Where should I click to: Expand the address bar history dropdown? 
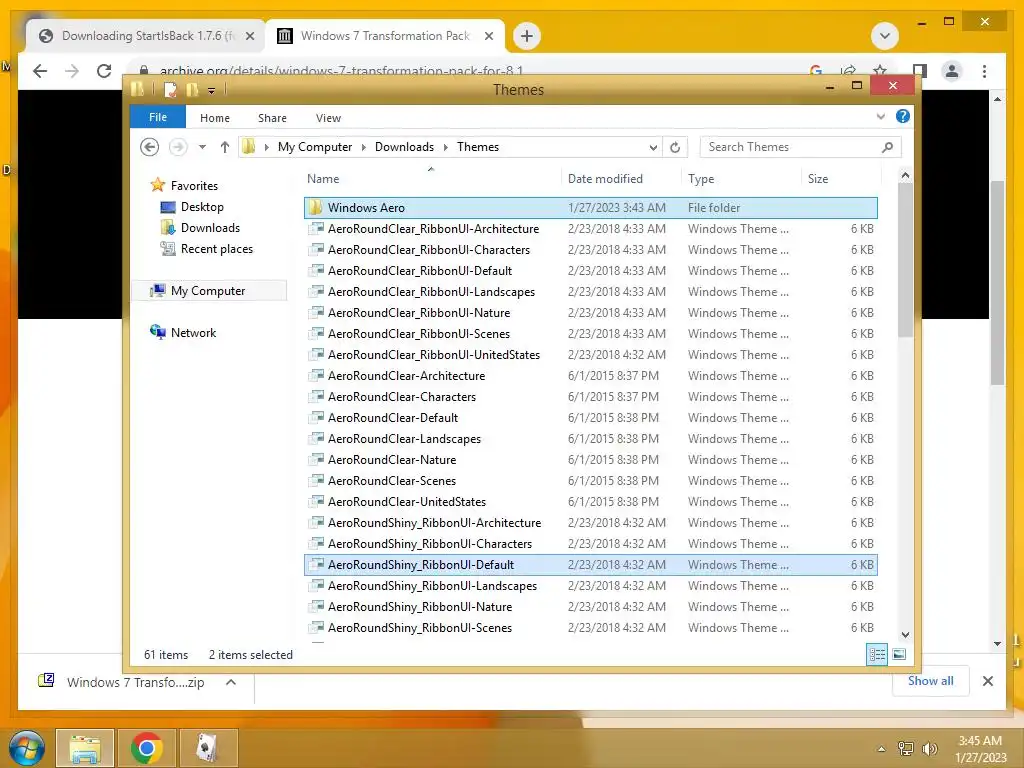tap(653, 148)
